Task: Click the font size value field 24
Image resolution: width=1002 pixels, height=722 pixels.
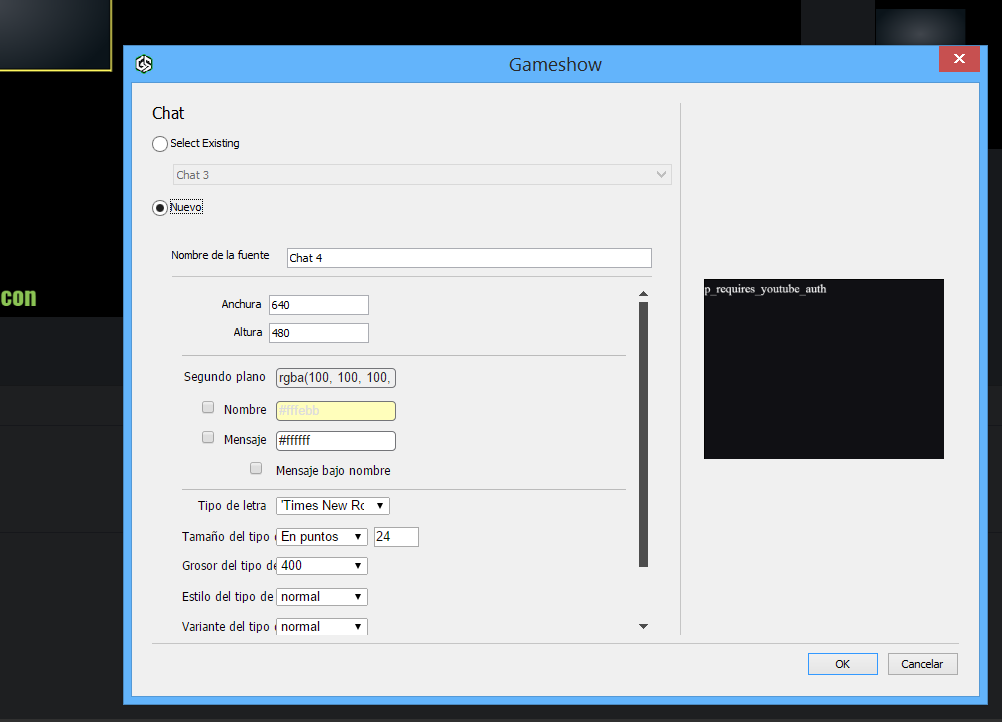Action: click(396, 537)
